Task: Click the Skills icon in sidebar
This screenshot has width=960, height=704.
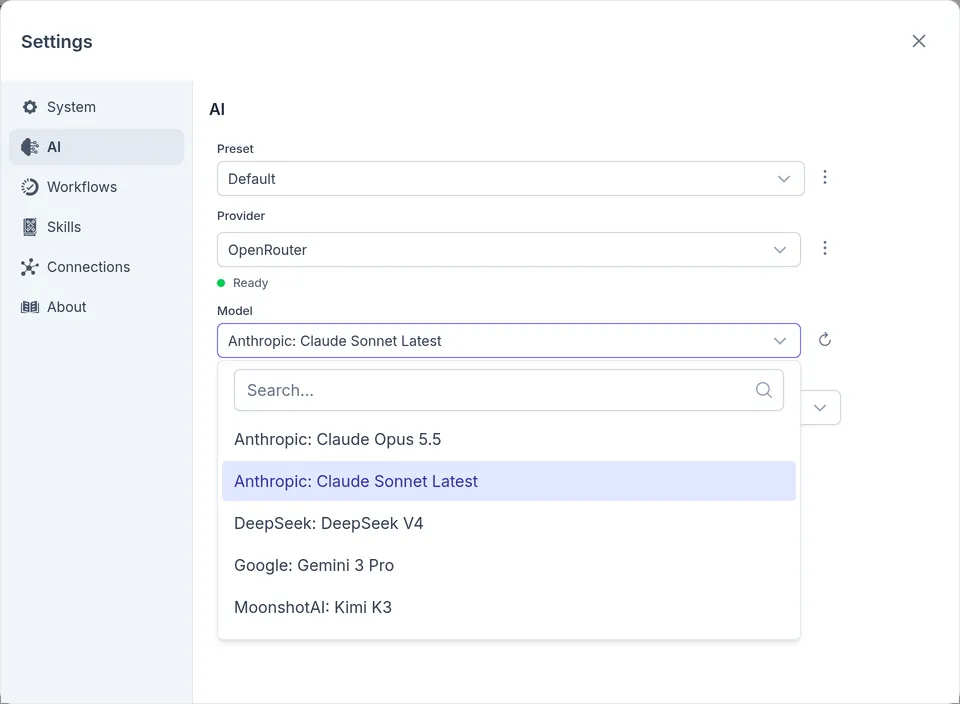Action: pyautogui.click(x=29, y=227)
